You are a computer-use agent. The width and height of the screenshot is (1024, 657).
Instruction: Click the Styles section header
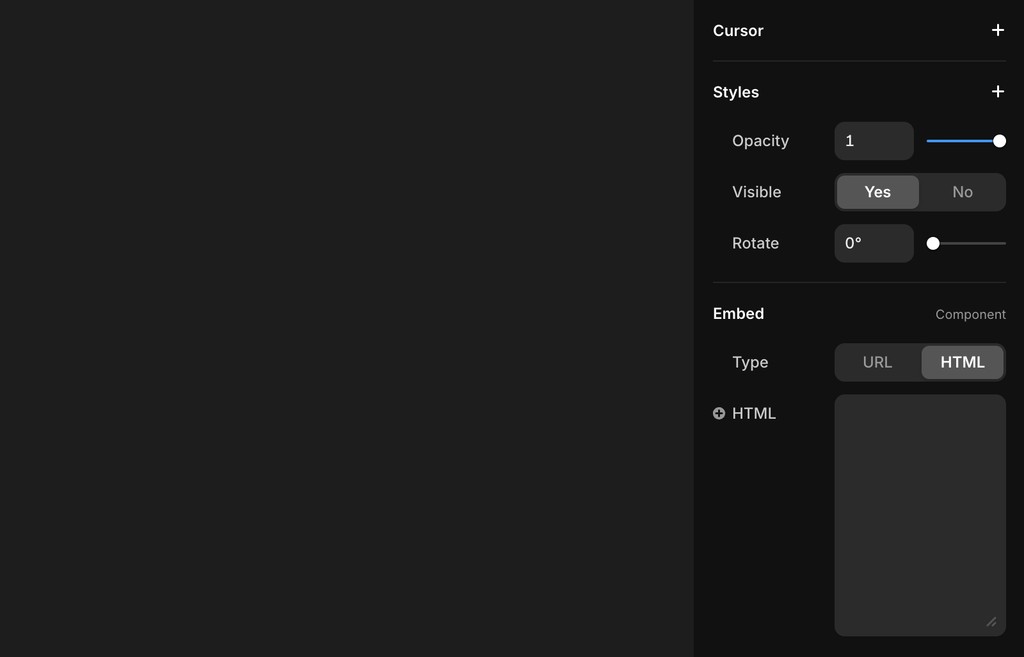click(735, 92)
